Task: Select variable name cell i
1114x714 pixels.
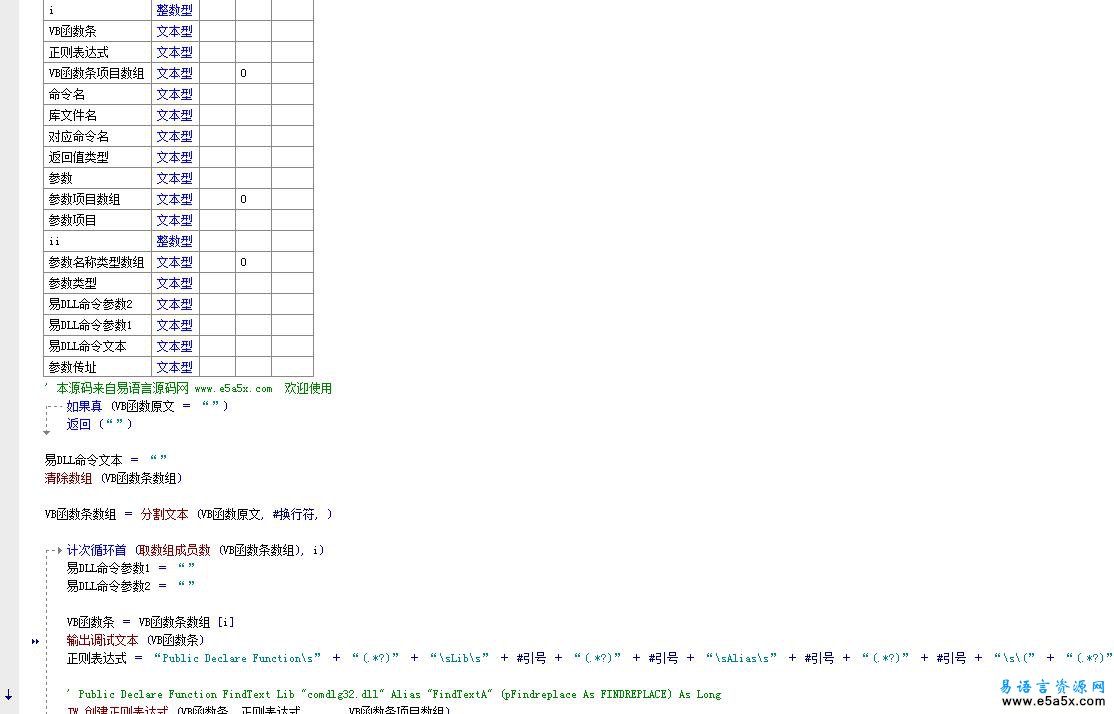Action: click(x=97, y=10)
